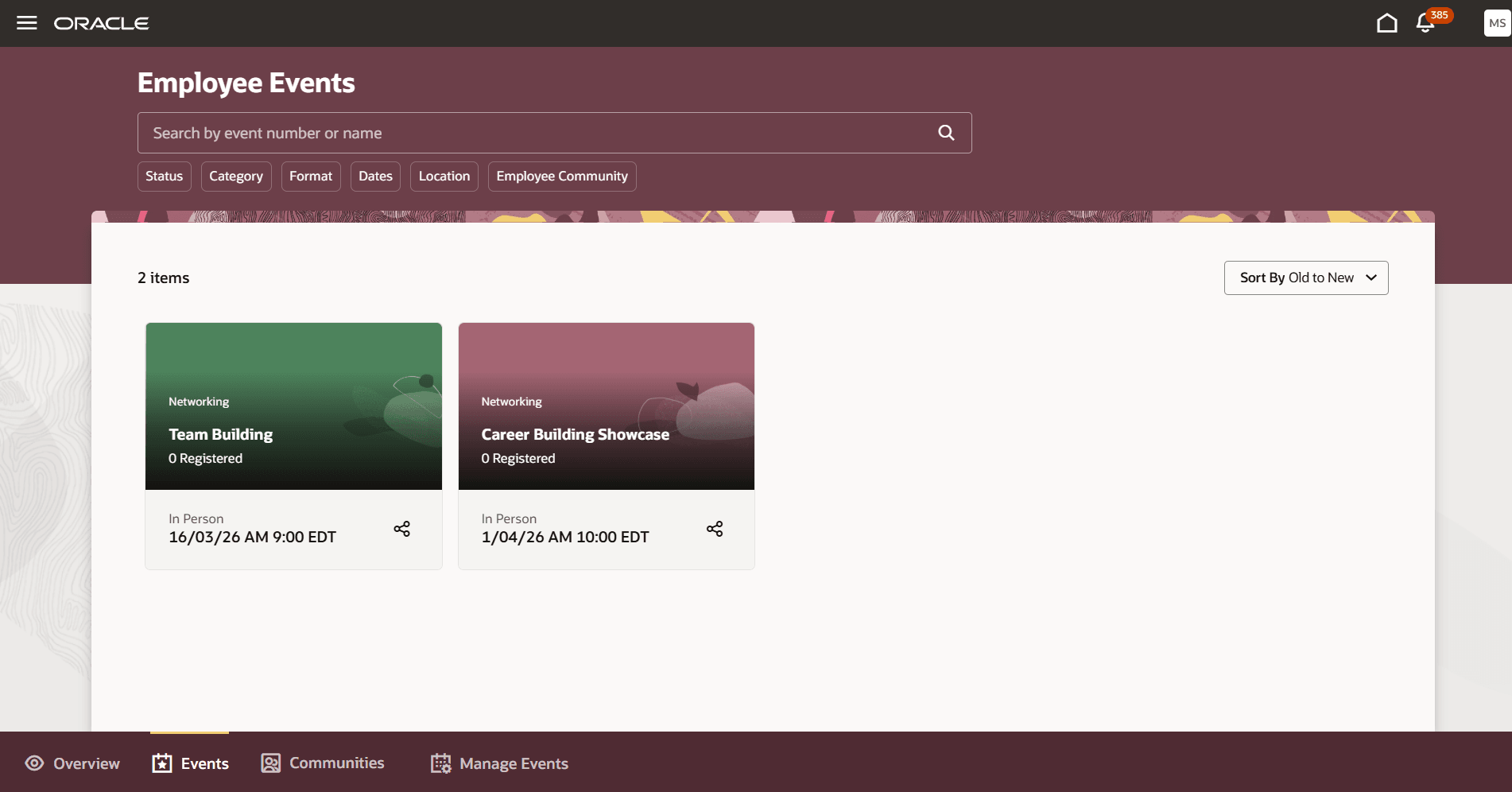Share the Career Building Showcase event

(x=714, y=528)
